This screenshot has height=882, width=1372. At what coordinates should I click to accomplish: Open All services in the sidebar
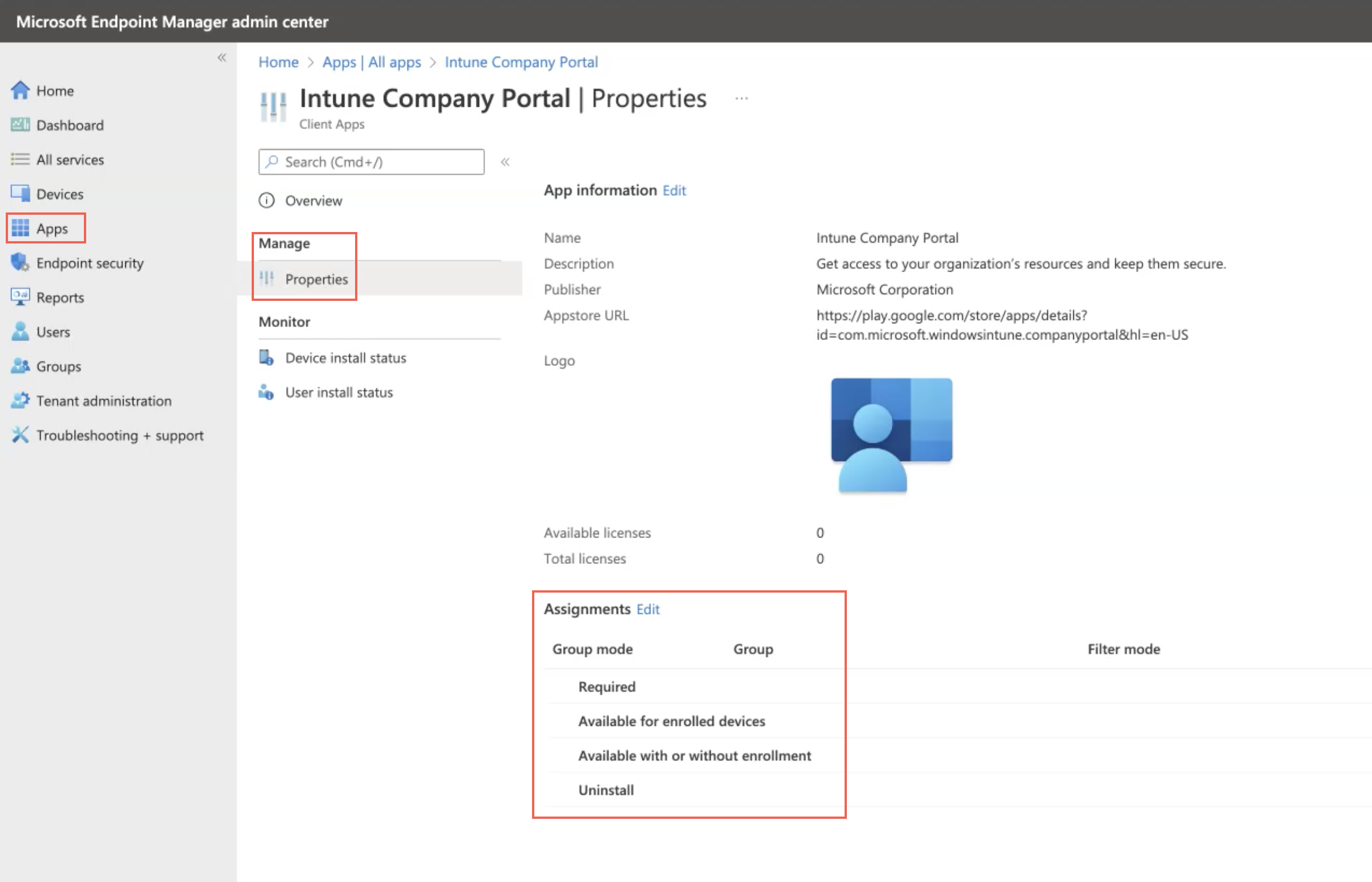coord(70,160)
